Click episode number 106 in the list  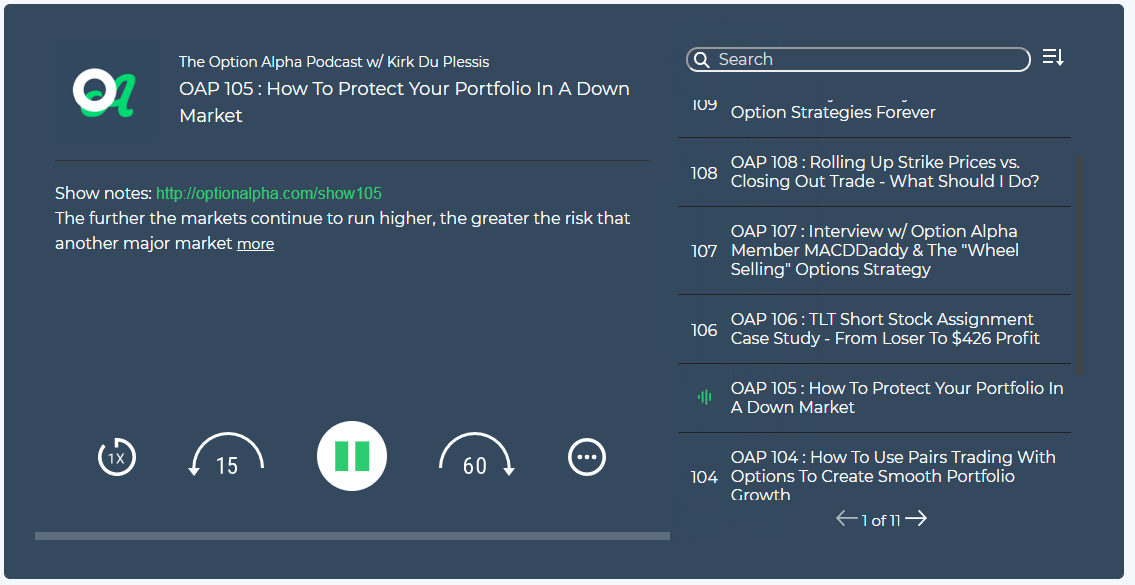click(x=704, y=330)
